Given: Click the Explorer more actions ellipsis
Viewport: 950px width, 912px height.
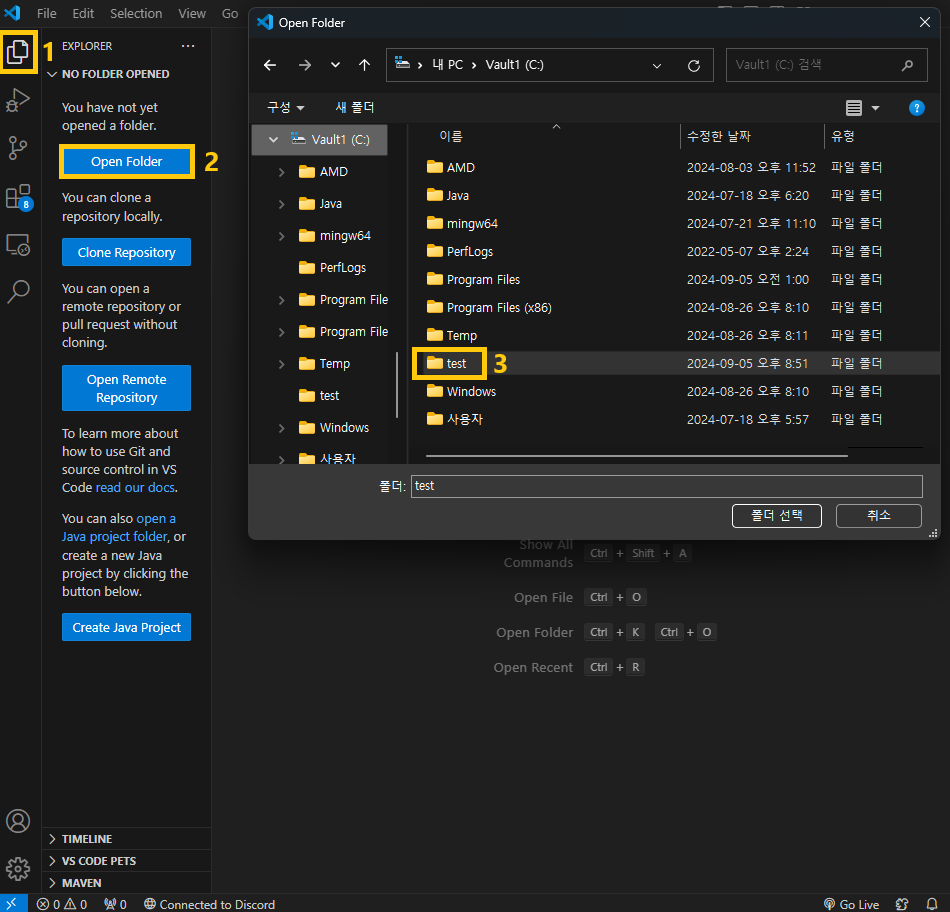Looking at the screenshot, I should [x=188, y=46].
